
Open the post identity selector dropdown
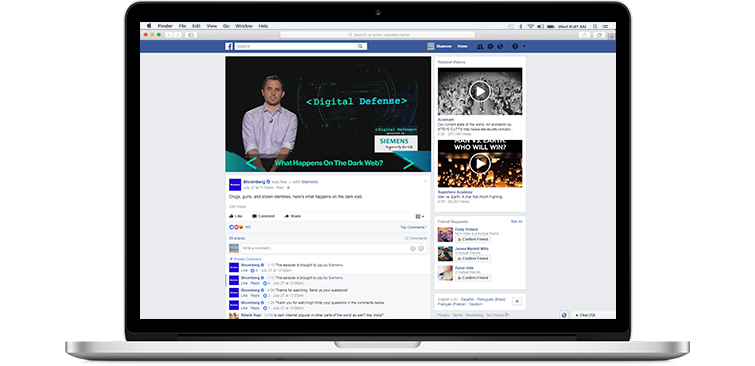coord(420,216)
